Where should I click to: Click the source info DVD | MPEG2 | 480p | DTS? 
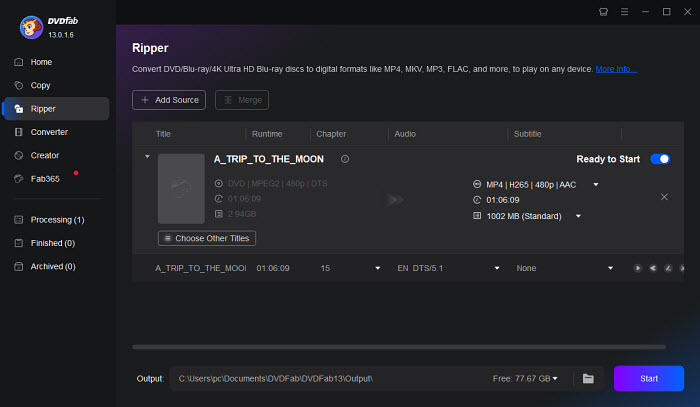click(x=277, y=183)
